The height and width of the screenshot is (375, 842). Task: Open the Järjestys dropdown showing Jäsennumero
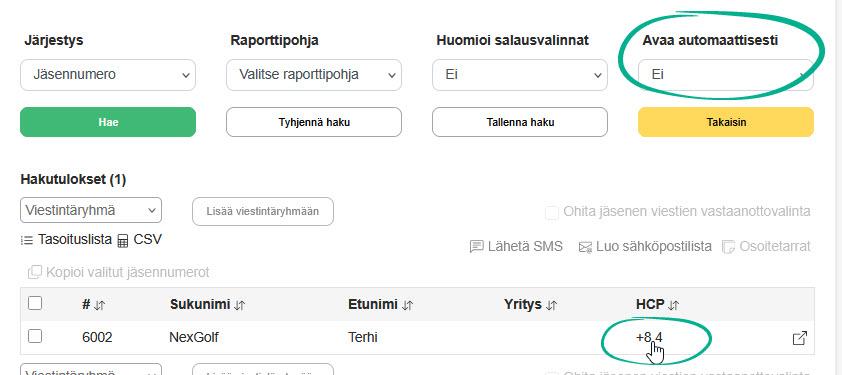108,75
